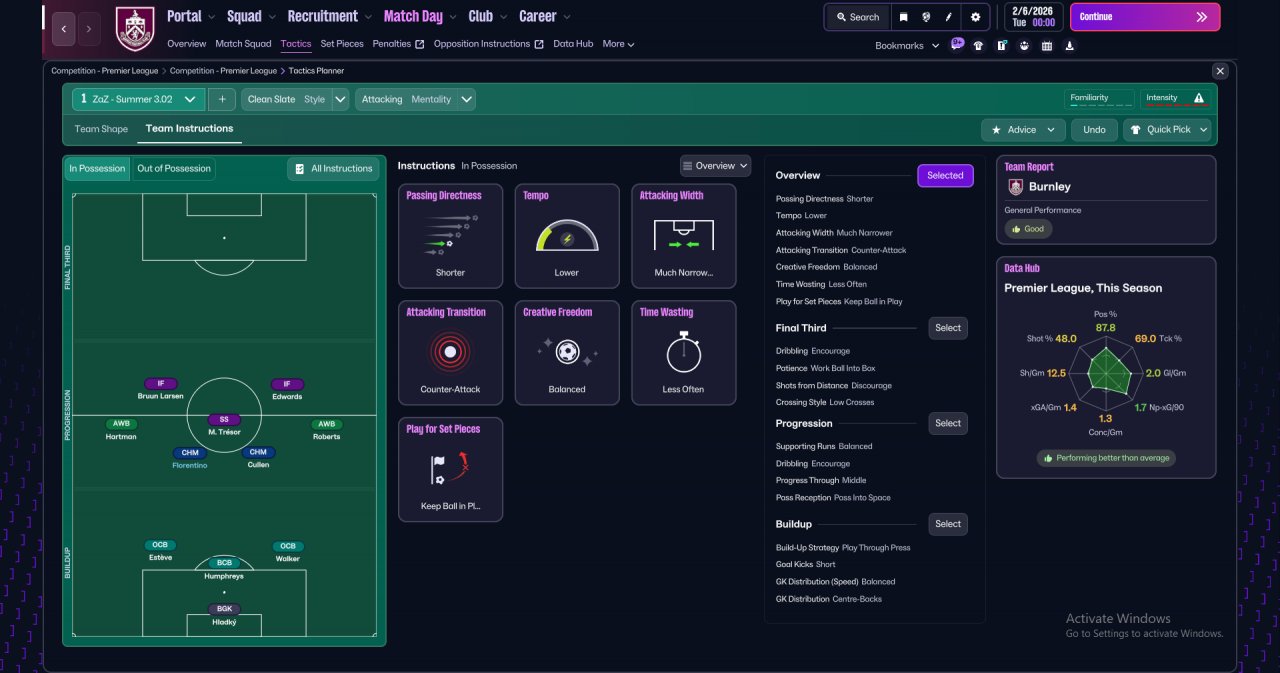This screenshot has height=673, width=1280.
Task: Click the pencil edit icon in top toolbar
Action: point(949,17)
